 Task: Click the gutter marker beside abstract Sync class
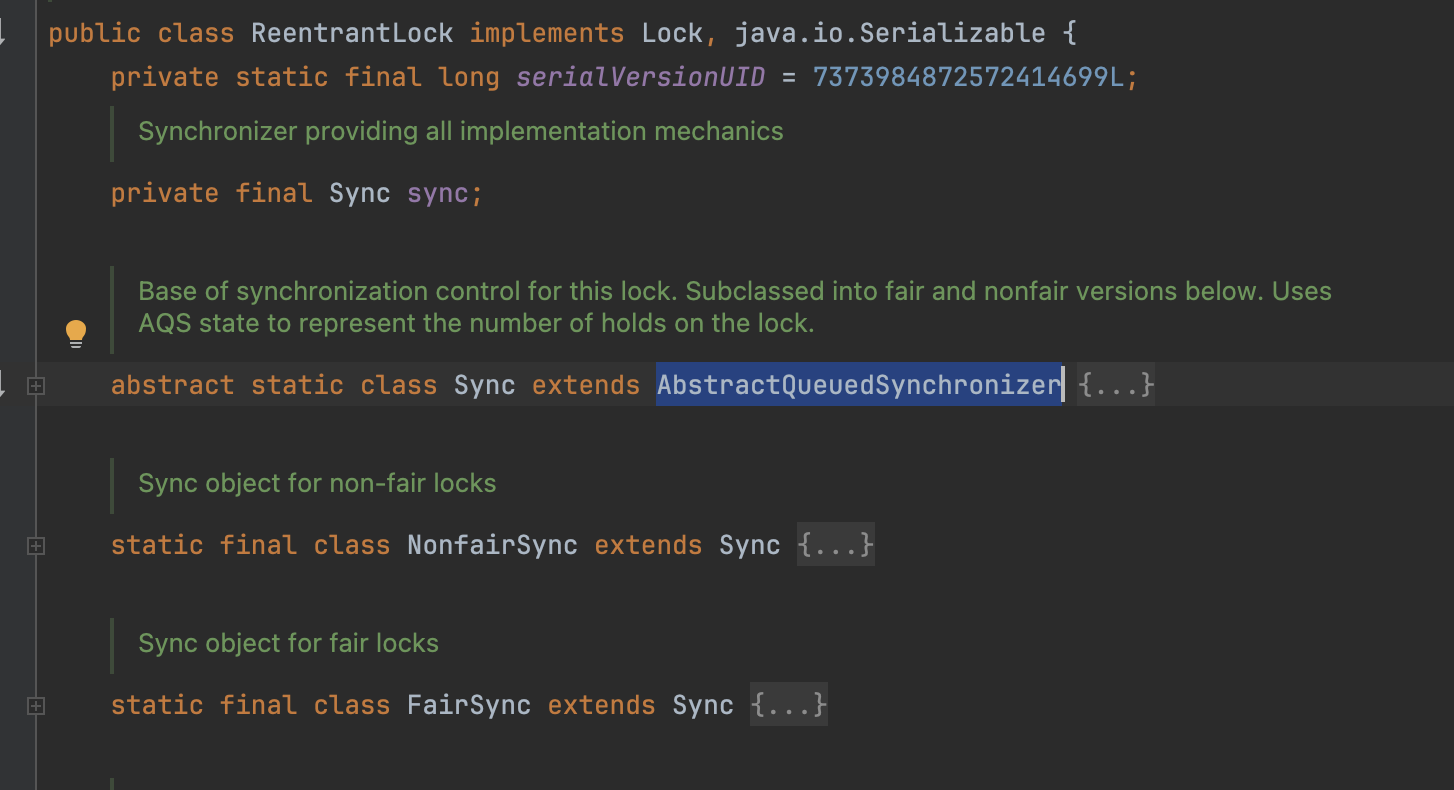tap(3, 385)
